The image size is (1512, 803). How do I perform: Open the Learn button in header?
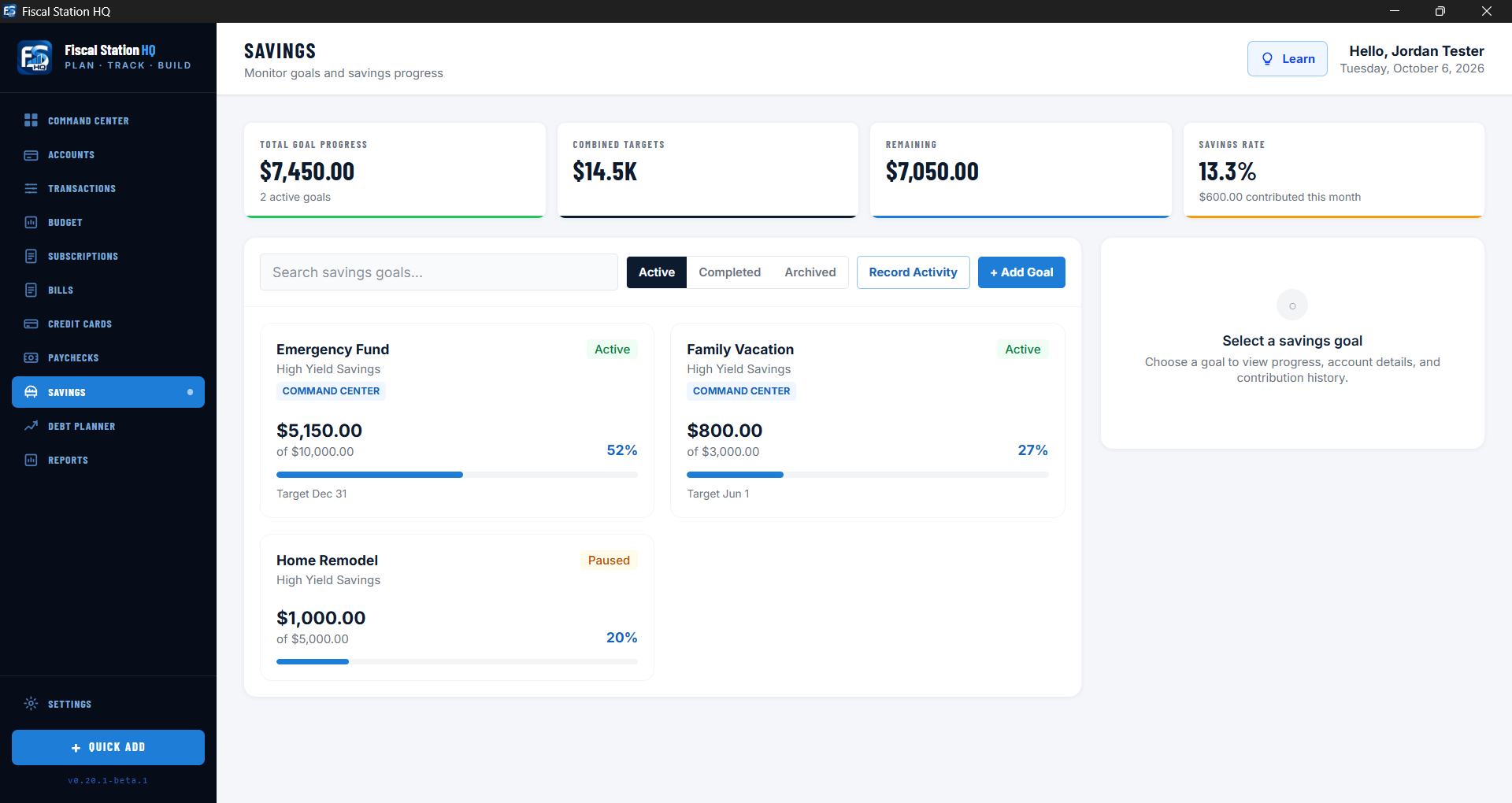pyautogui.click(x=1288, y=59)
